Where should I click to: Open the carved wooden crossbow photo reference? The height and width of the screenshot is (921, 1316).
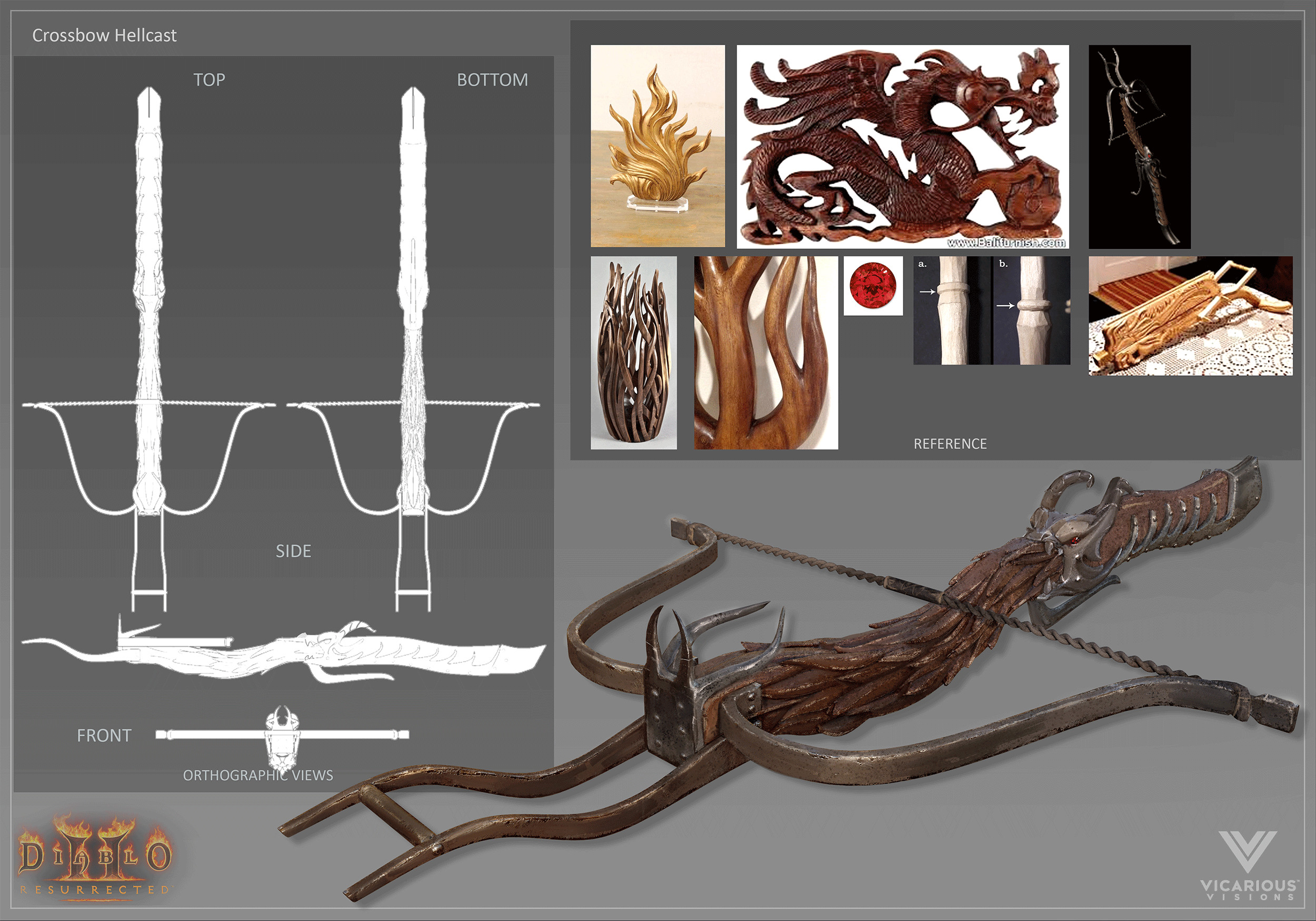(1191, 316)
